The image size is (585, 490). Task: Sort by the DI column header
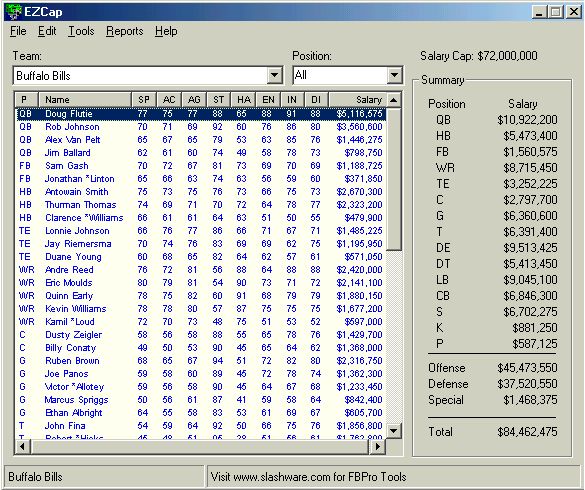tap(316, 99)
